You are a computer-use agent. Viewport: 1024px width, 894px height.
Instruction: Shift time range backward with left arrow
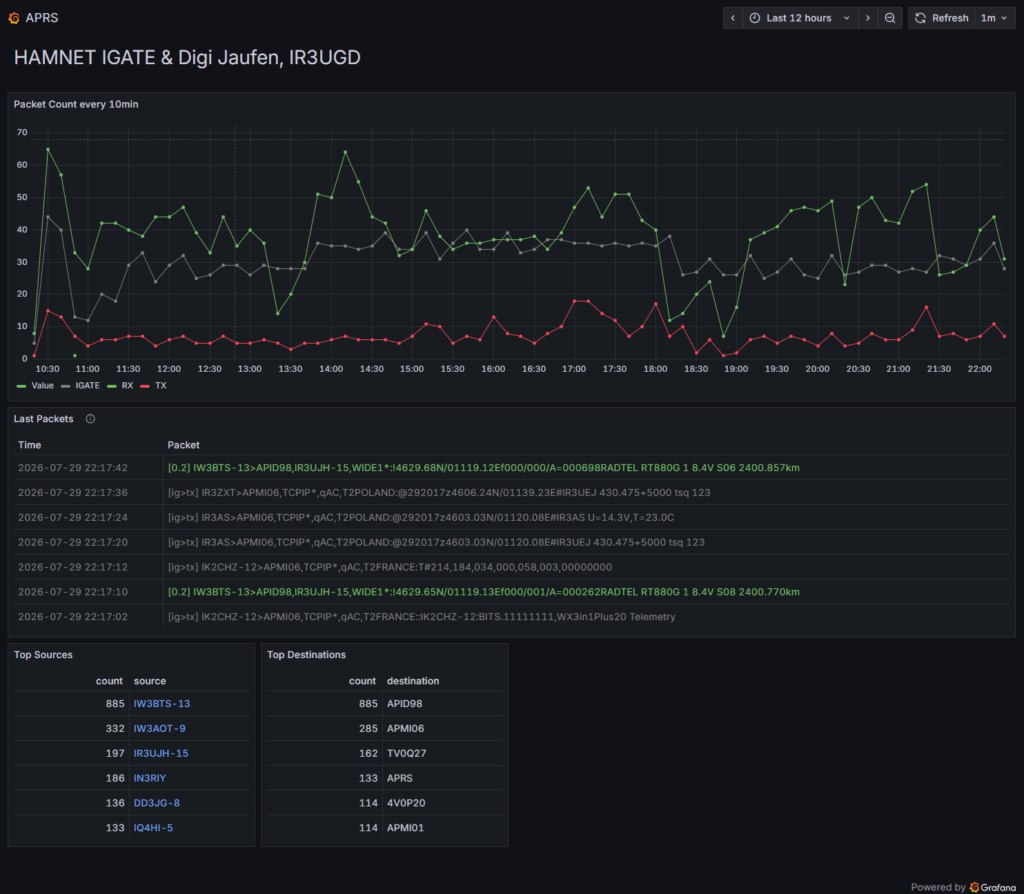click(733, 18)
